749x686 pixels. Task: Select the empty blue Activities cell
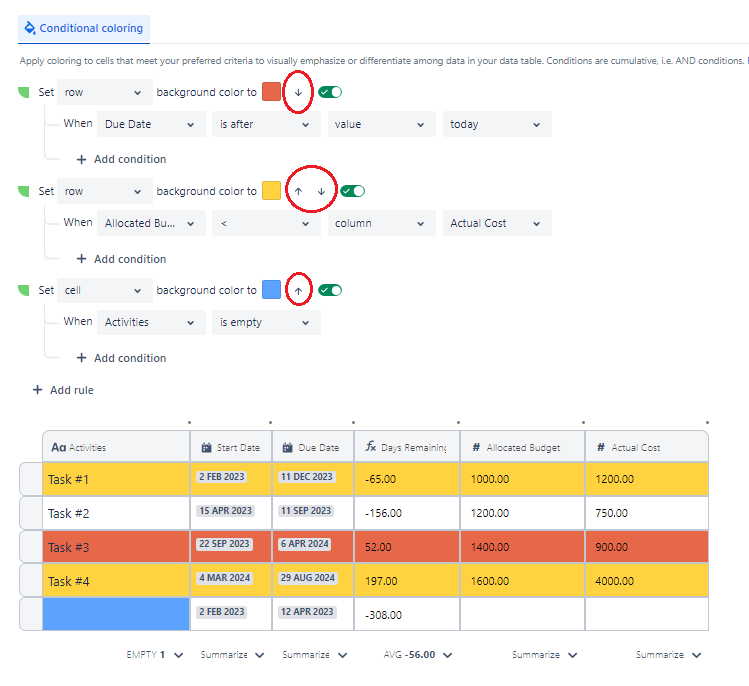(x=115, y=614)
